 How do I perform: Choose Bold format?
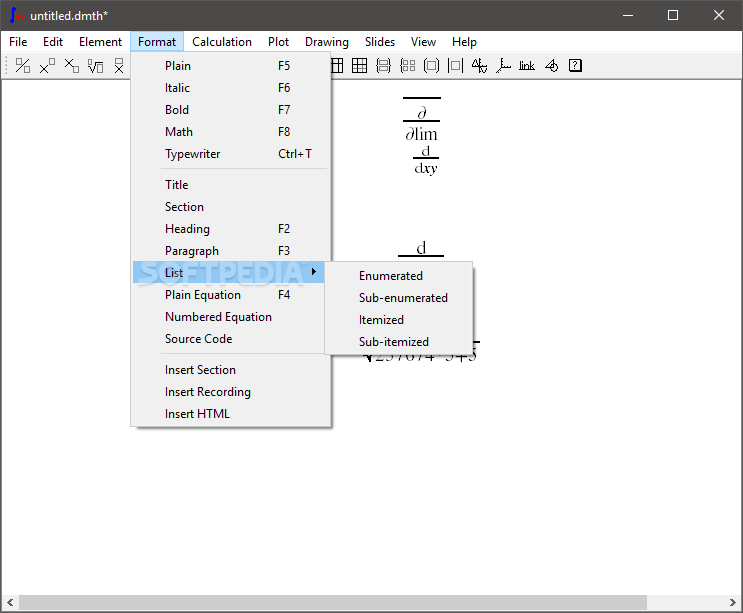click(231, 110)
